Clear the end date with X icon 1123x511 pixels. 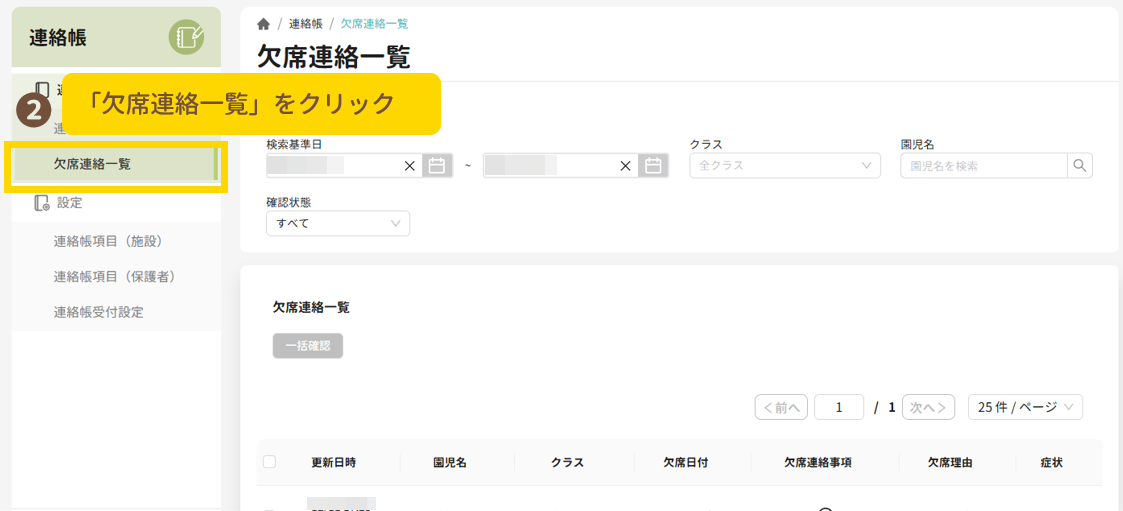pos(626,166)
